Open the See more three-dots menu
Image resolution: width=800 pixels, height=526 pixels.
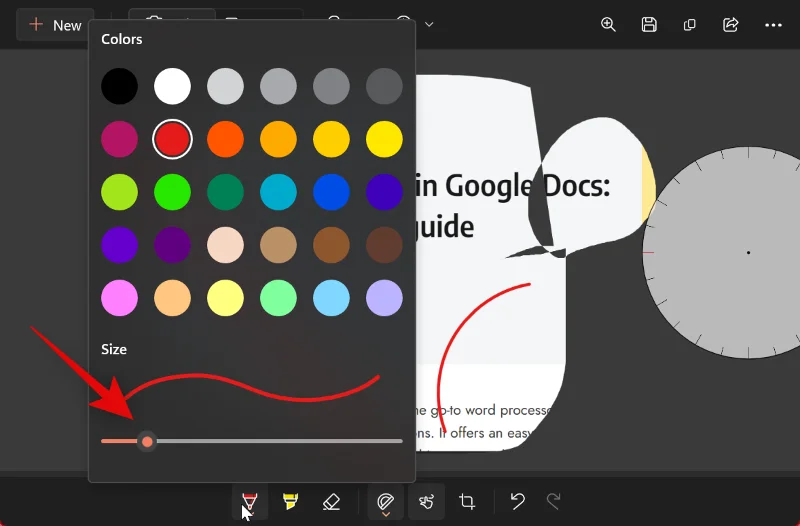pyautogui.click(x=773, y=25)
